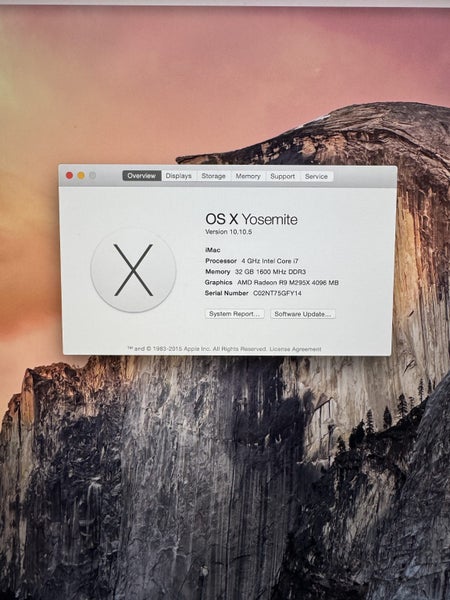This screenshot has width=450, height=600.
Task: Switch to the Displays tab
Action: pyautogui.click(x=179, y=176)
